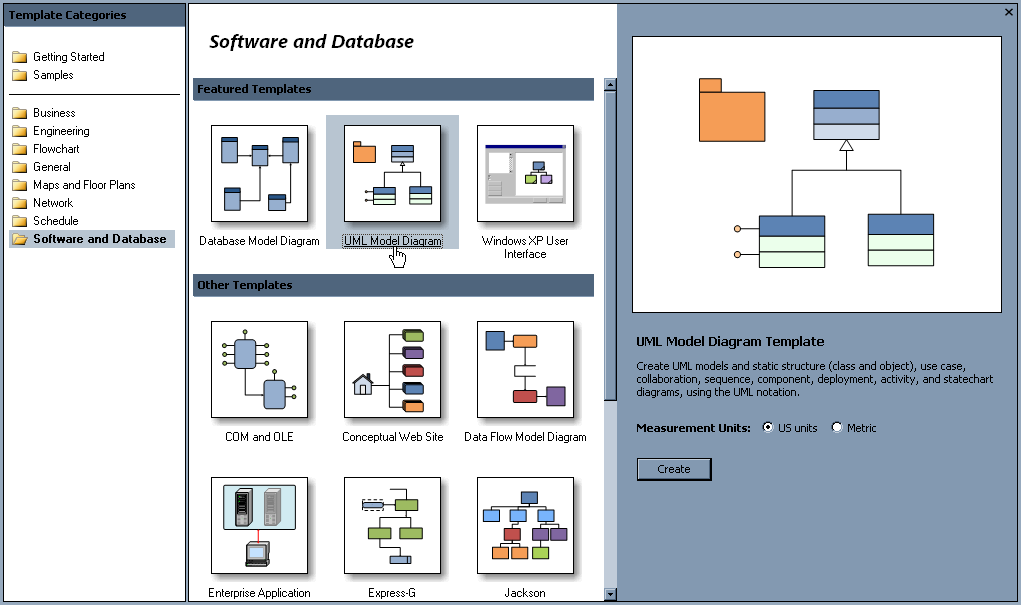
Task: Click the scrollbar down arrow in template list
Action: [610, 594]
